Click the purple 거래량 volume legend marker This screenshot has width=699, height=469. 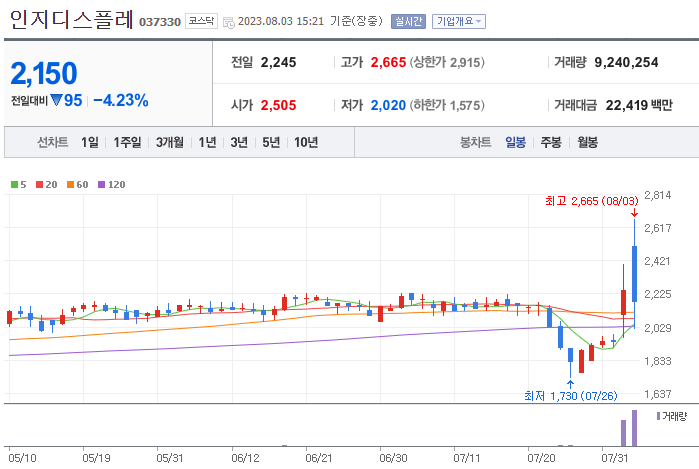[x=658, y=416]
